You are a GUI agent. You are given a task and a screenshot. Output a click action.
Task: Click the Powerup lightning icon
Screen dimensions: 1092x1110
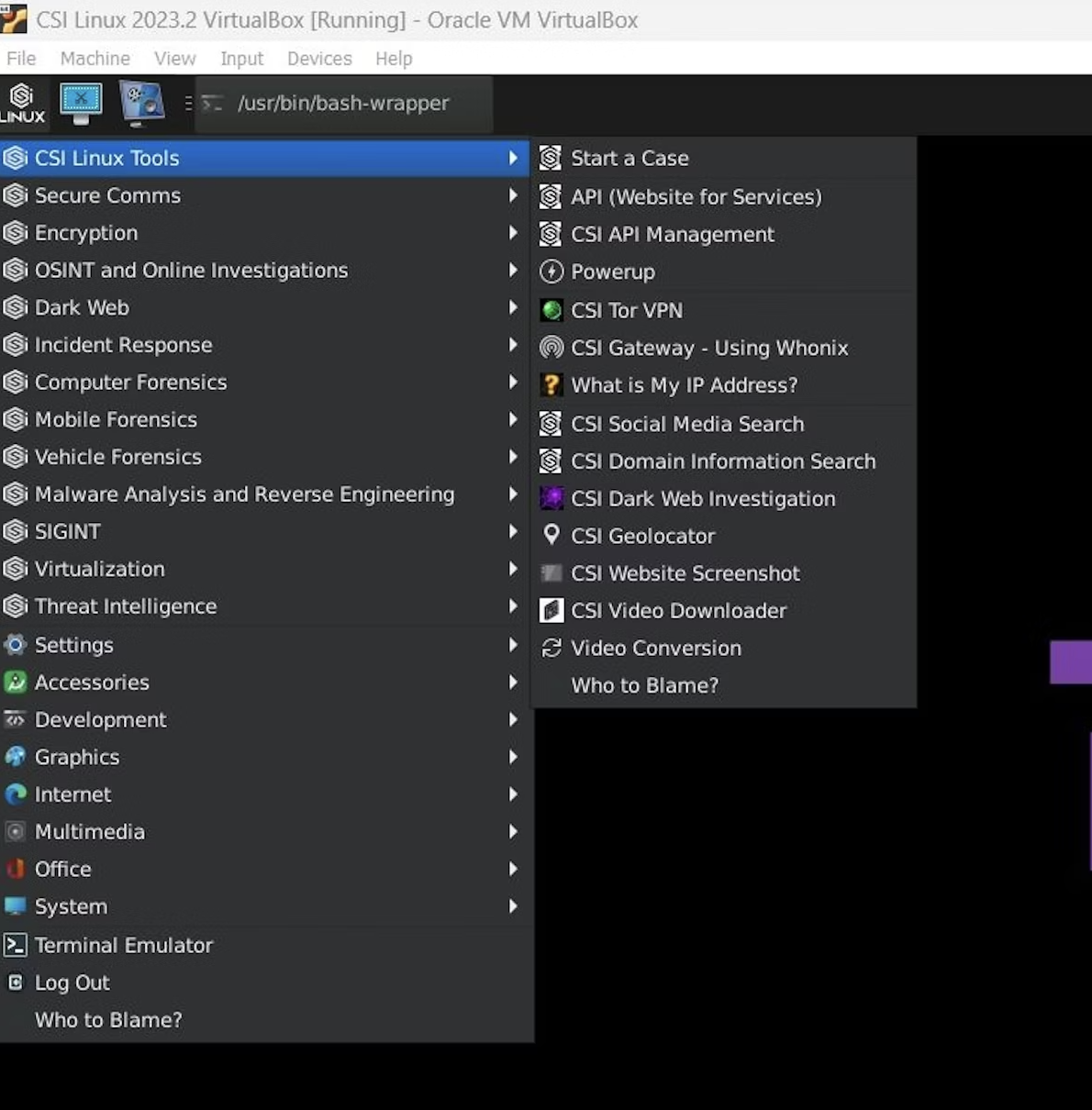pyautogui.click(x=552, y=272)
